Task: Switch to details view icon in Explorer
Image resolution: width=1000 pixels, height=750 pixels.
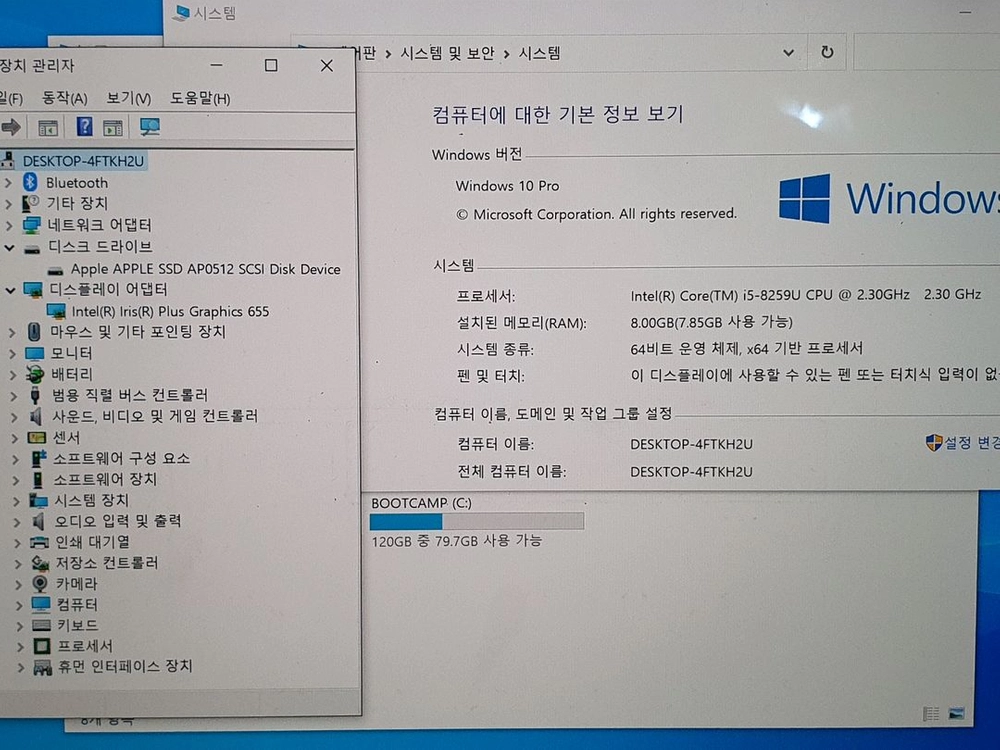Action: tap(931, 714)
